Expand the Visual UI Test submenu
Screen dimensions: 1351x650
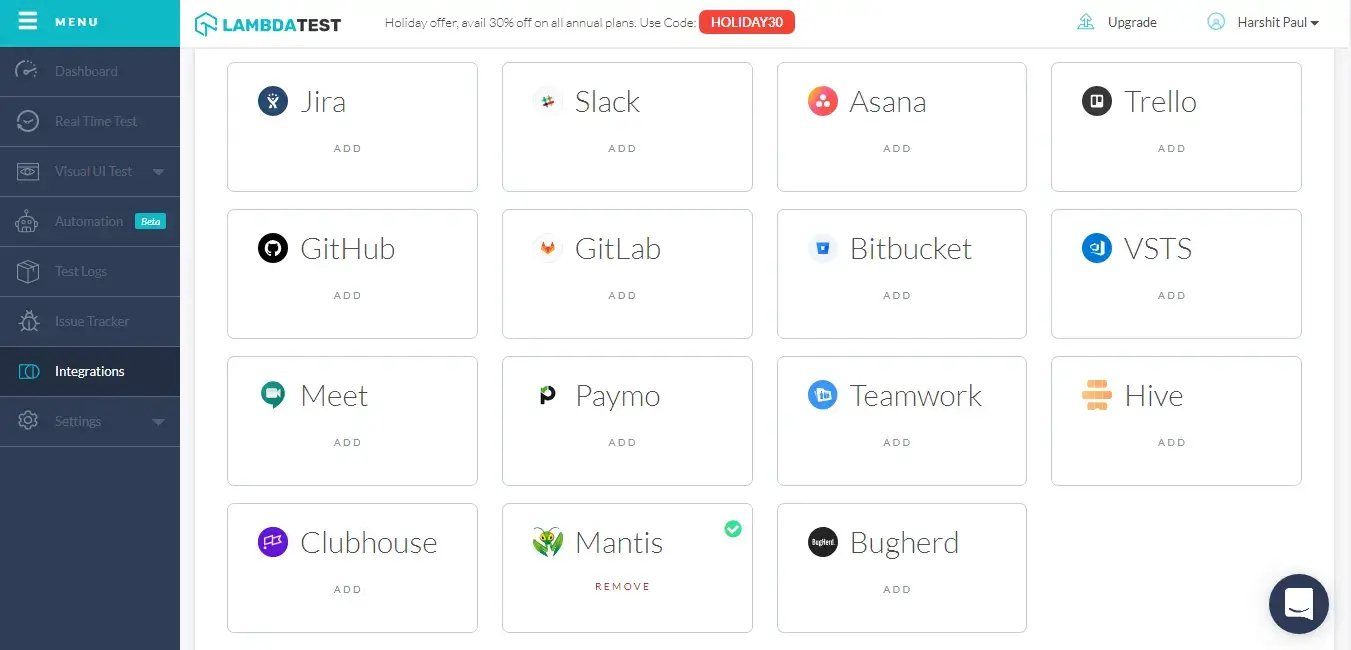pos(158,172)
